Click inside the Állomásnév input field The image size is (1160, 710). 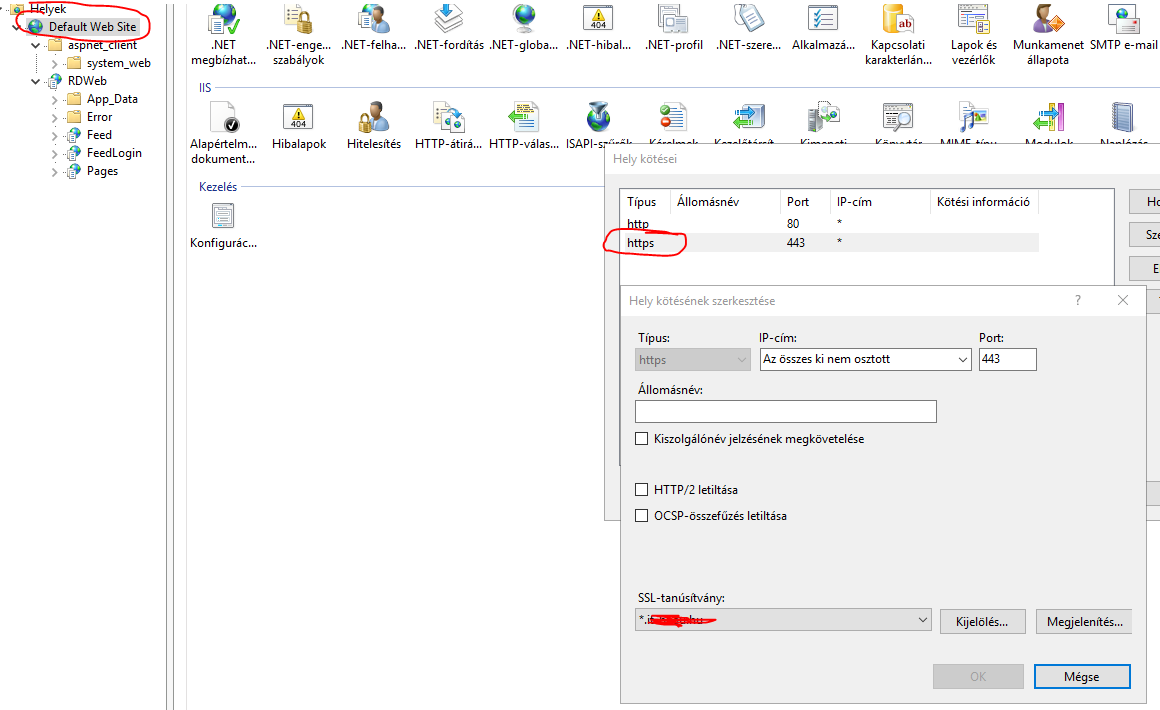(x=785, y=411)
